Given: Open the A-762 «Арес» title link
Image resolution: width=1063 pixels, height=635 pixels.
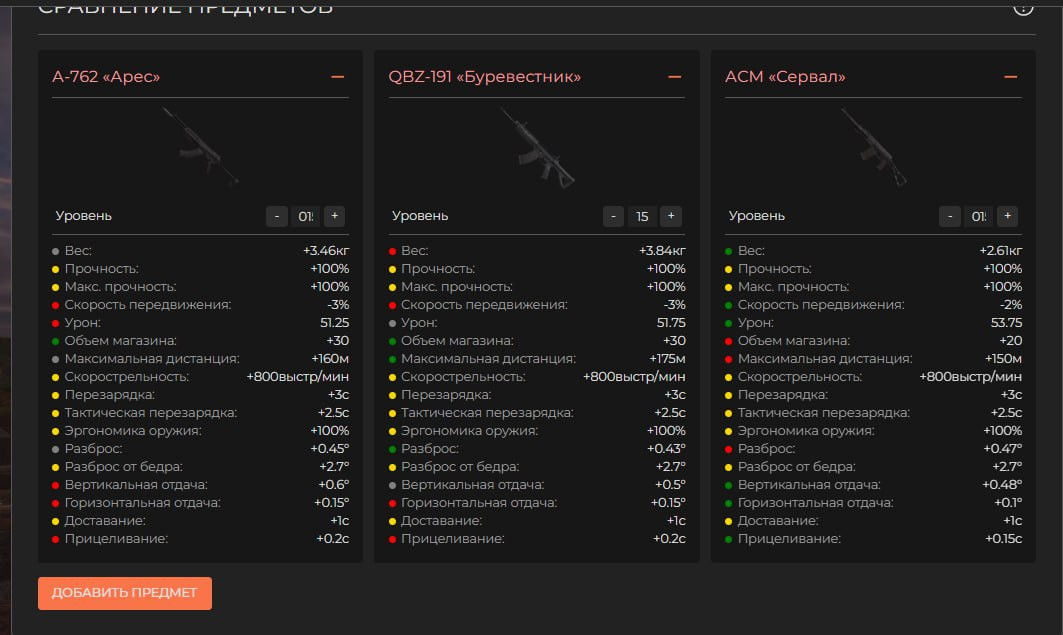Looking at the screenshot, I should (106, 77).
